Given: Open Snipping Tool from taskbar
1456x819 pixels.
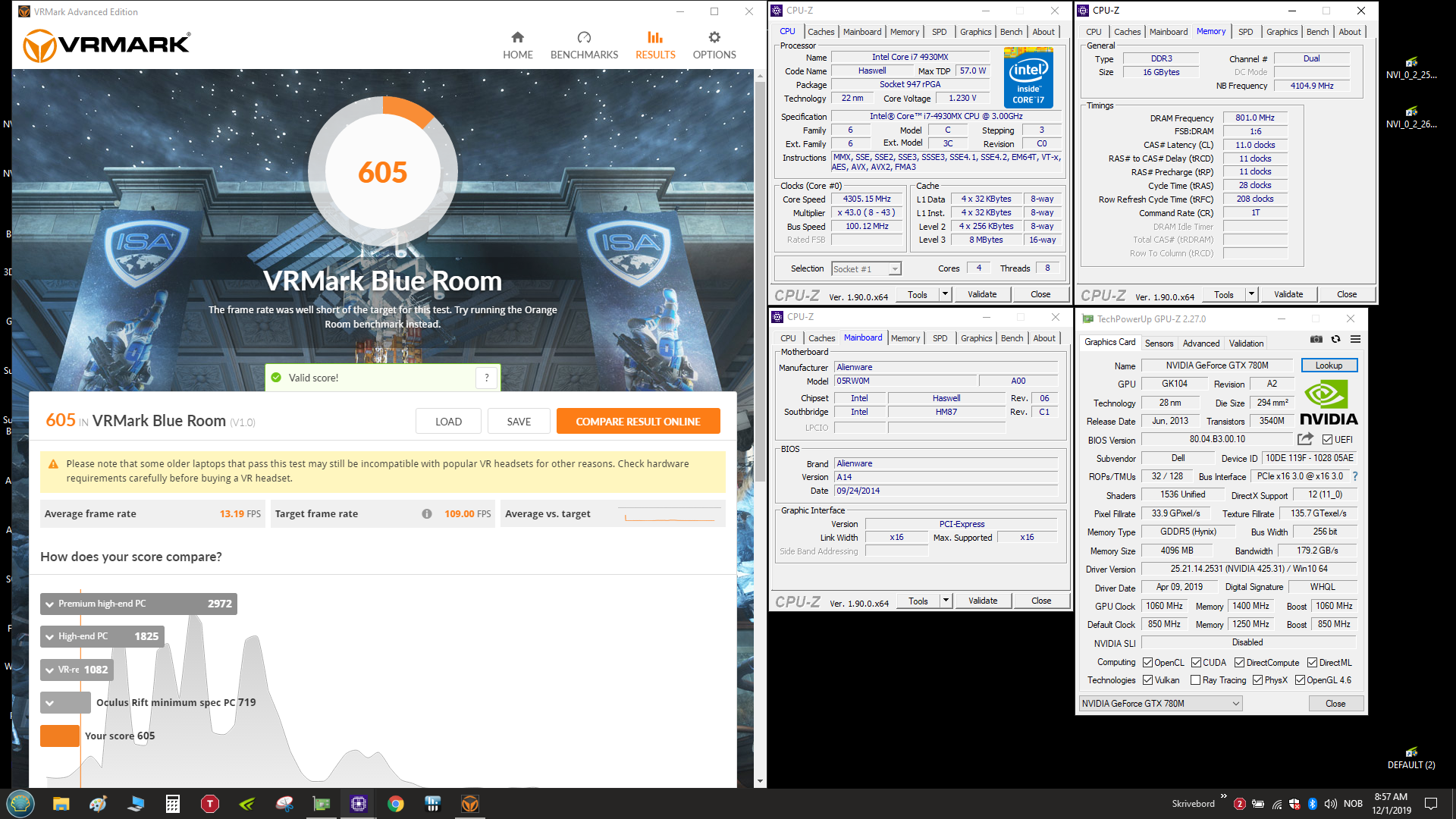Looking at the screenshot, I should (x=284, y=804).
